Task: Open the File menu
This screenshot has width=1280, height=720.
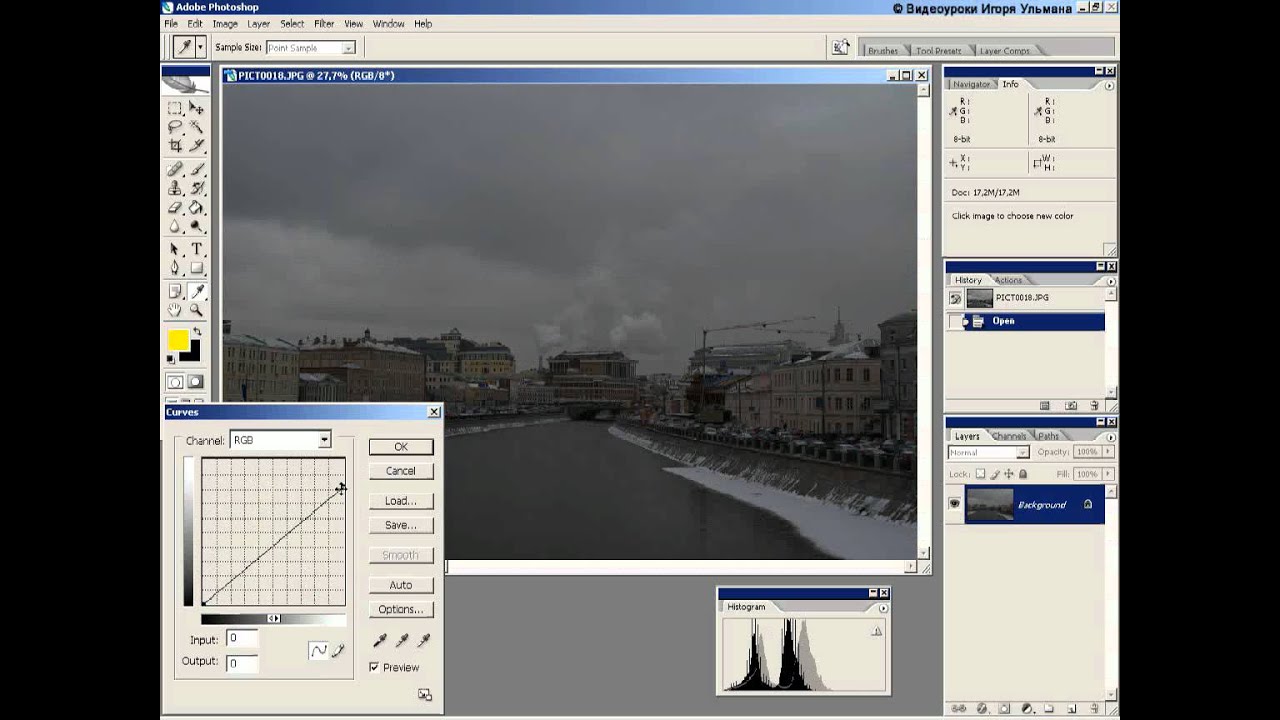Action: tap(171, 24)
